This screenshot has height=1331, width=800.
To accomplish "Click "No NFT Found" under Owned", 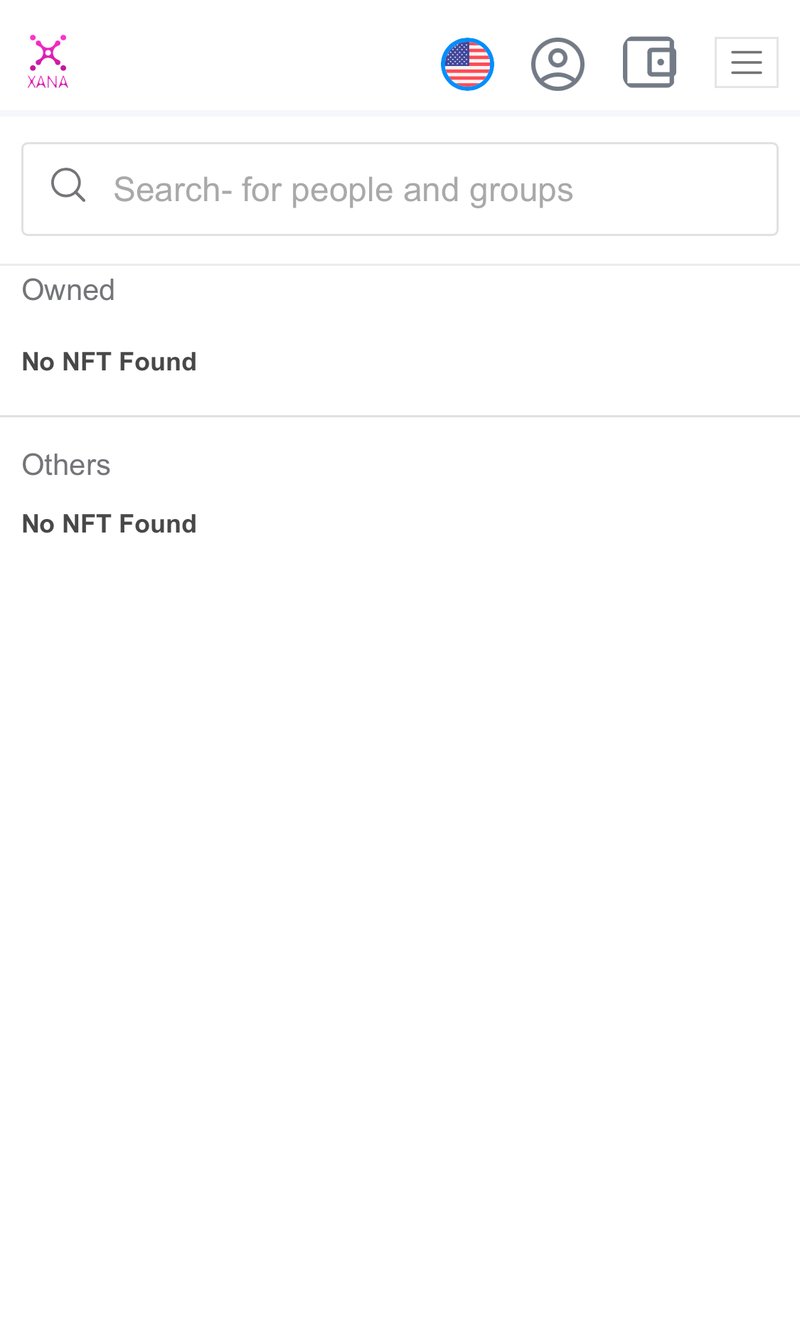I will pyautogui.click(x=109, y=362).
